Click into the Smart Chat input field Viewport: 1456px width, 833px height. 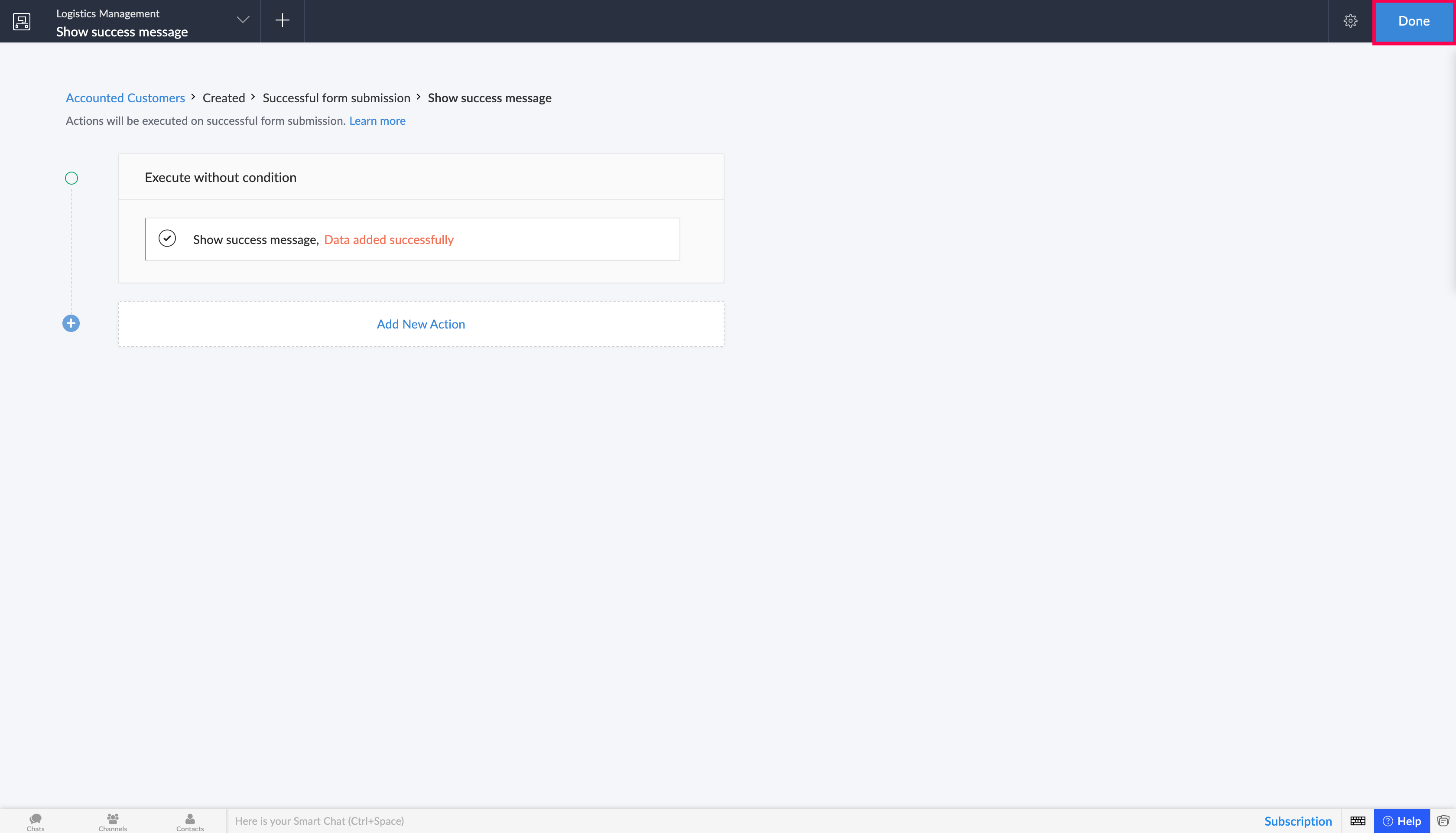(738, 821)
